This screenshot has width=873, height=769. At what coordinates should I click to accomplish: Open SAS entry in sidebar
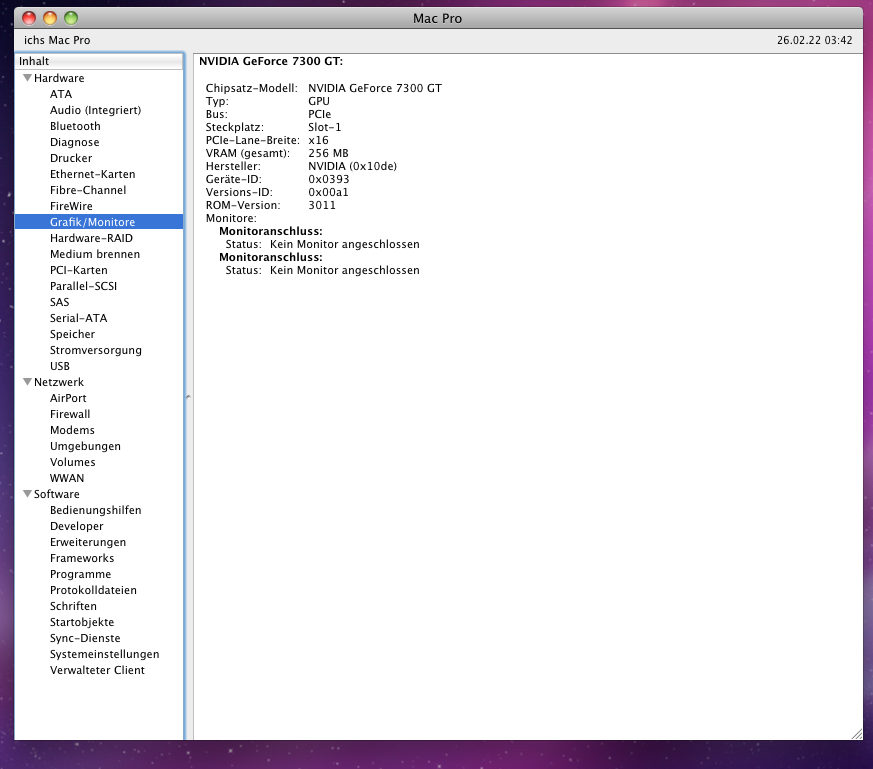point(60,302)
